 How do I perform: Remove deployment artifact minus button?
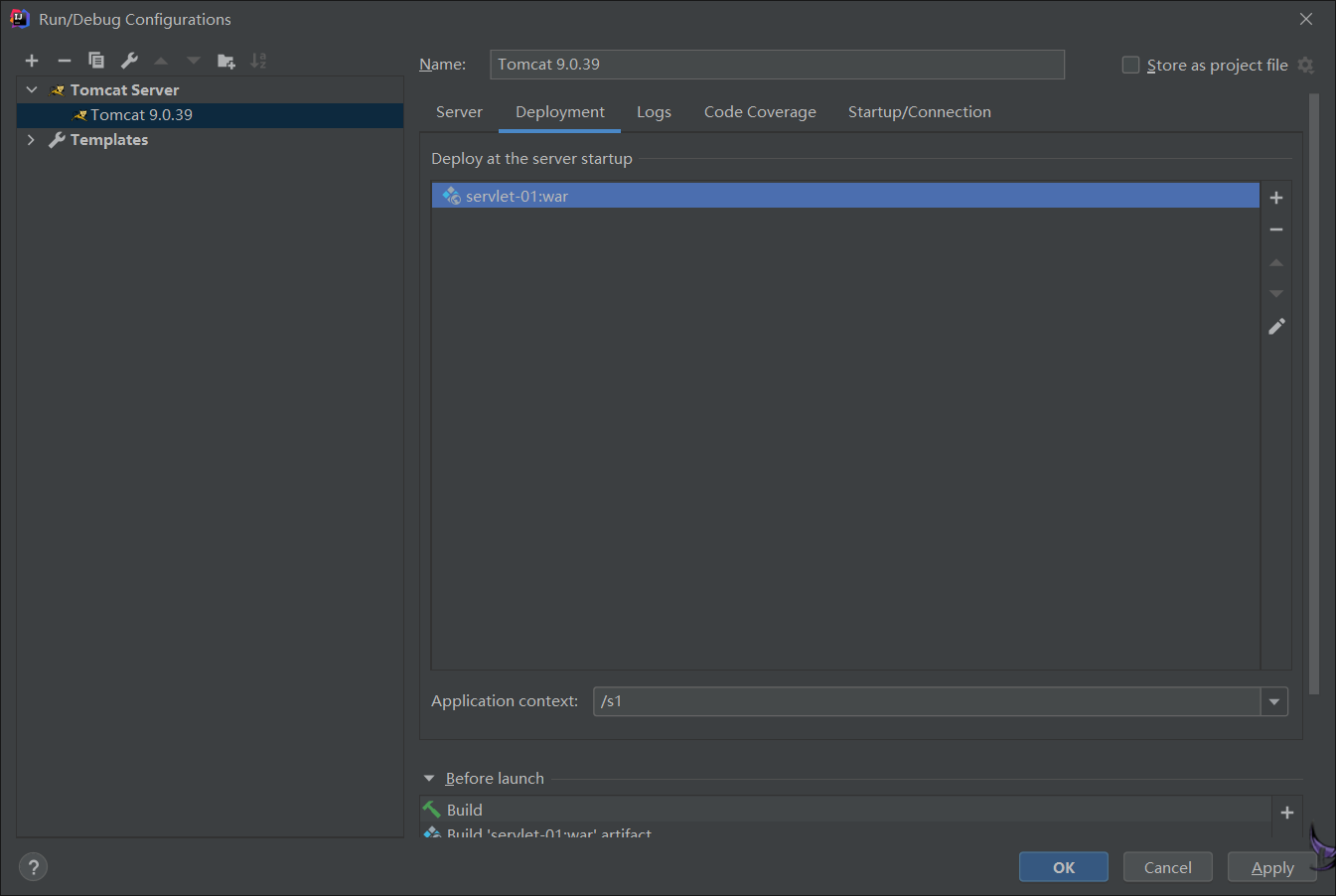point(1276,229)
